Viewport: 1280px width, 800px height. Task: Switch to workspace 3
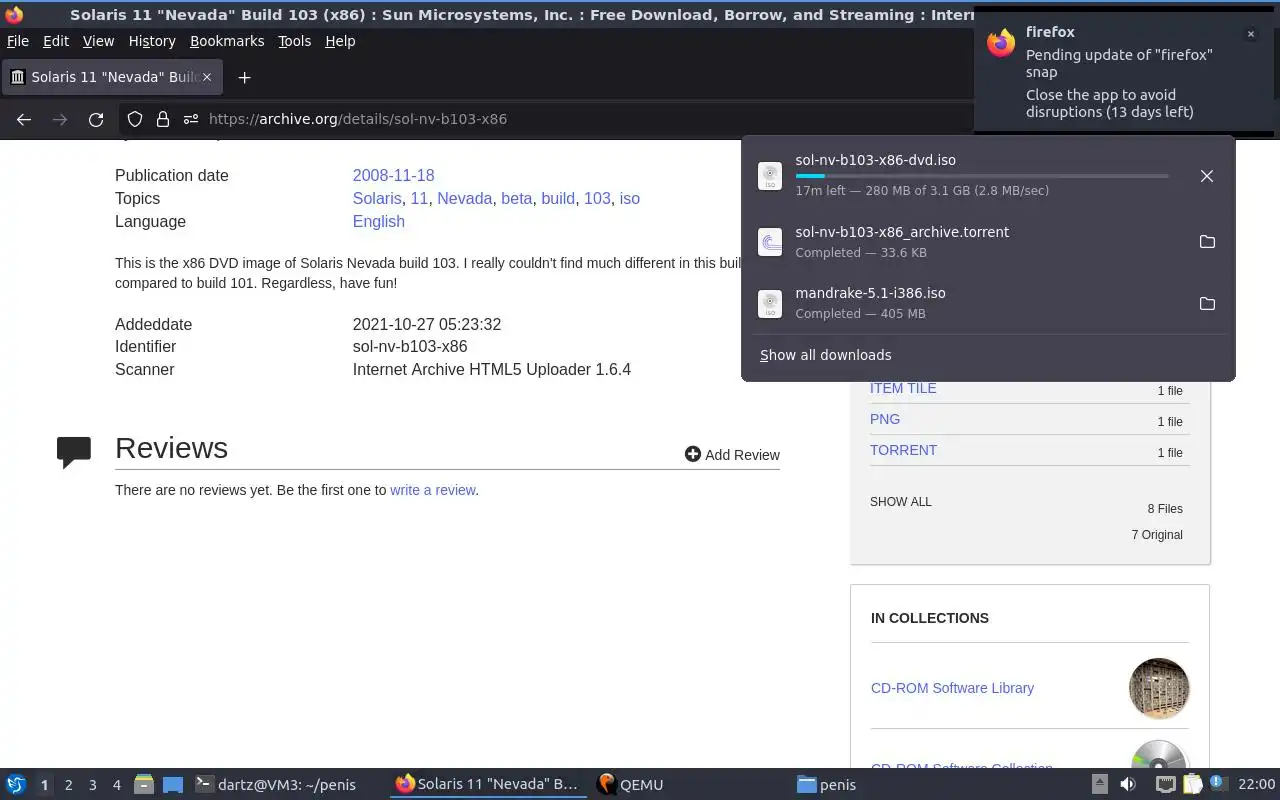[x=93, y=785]
